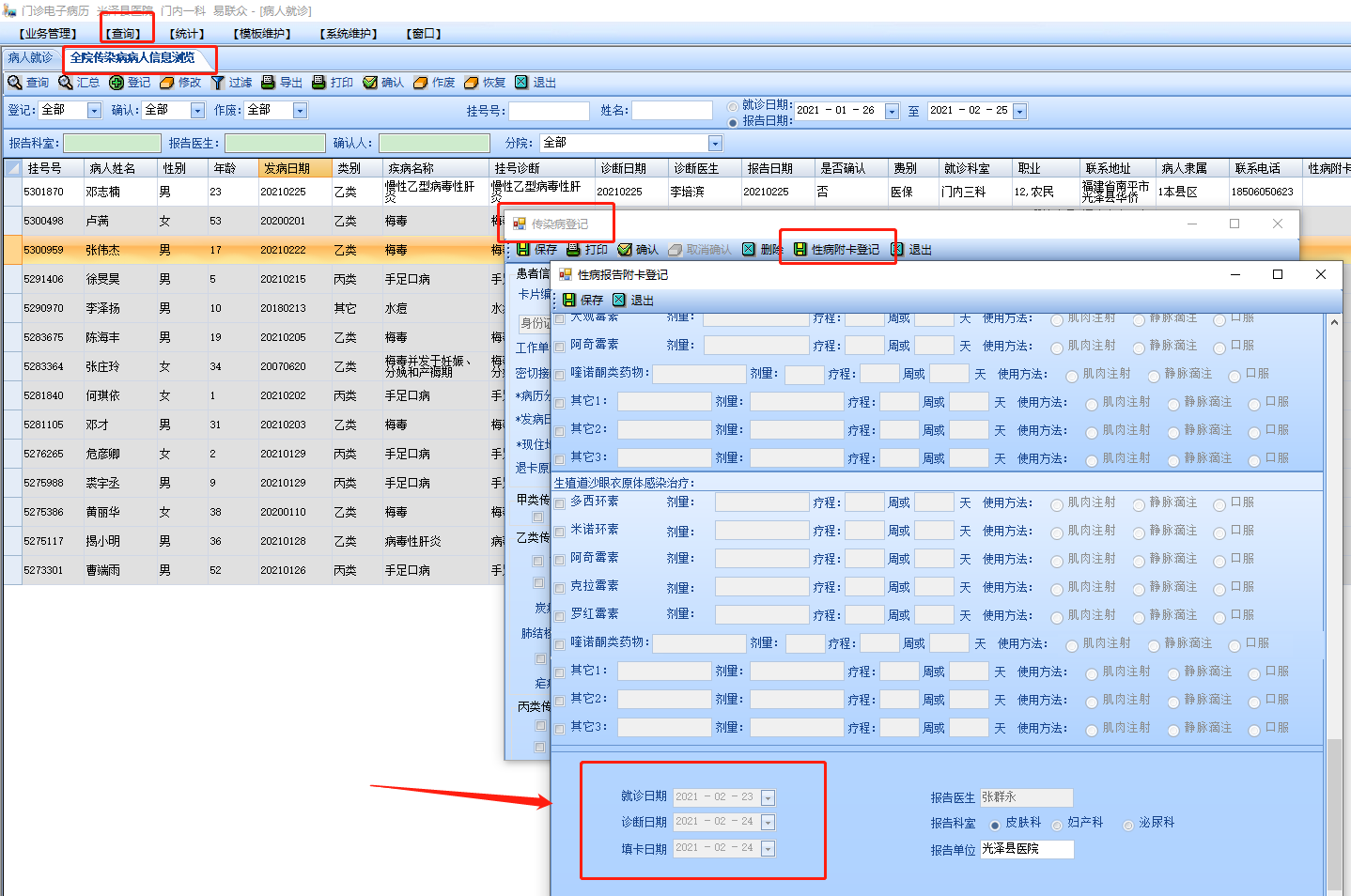Click the 报告单位 input field
Viewport: 1351px width, 896px height.
coord(1026,849)
